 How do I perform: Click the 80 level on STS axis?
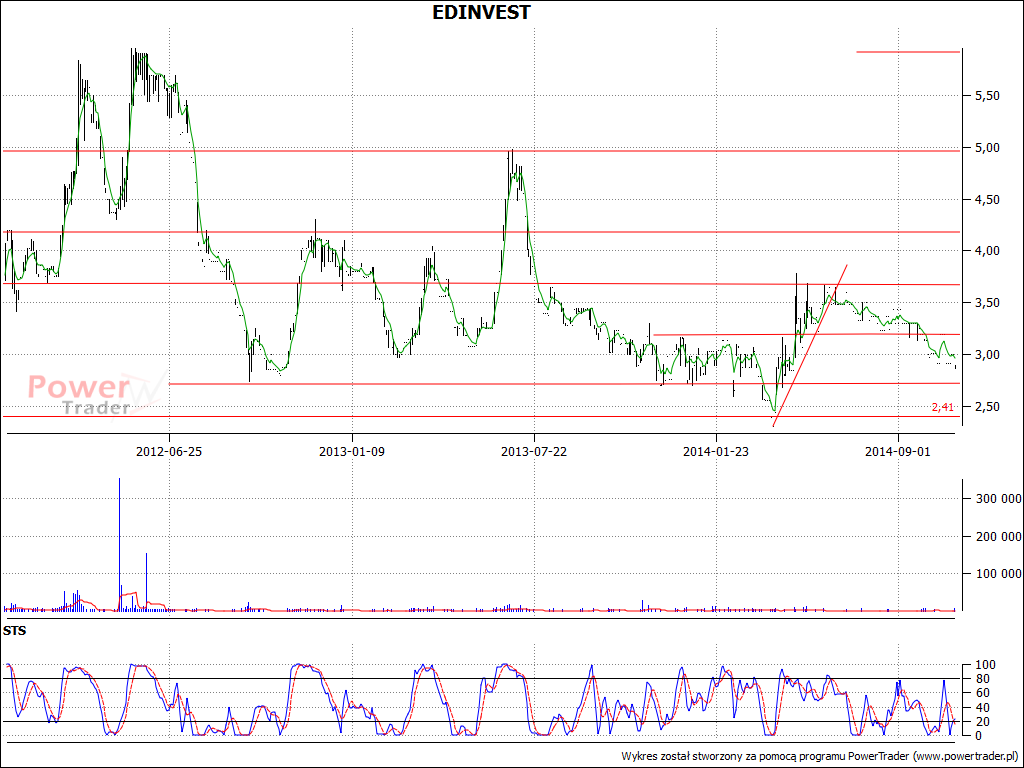[x=981, y=679]
